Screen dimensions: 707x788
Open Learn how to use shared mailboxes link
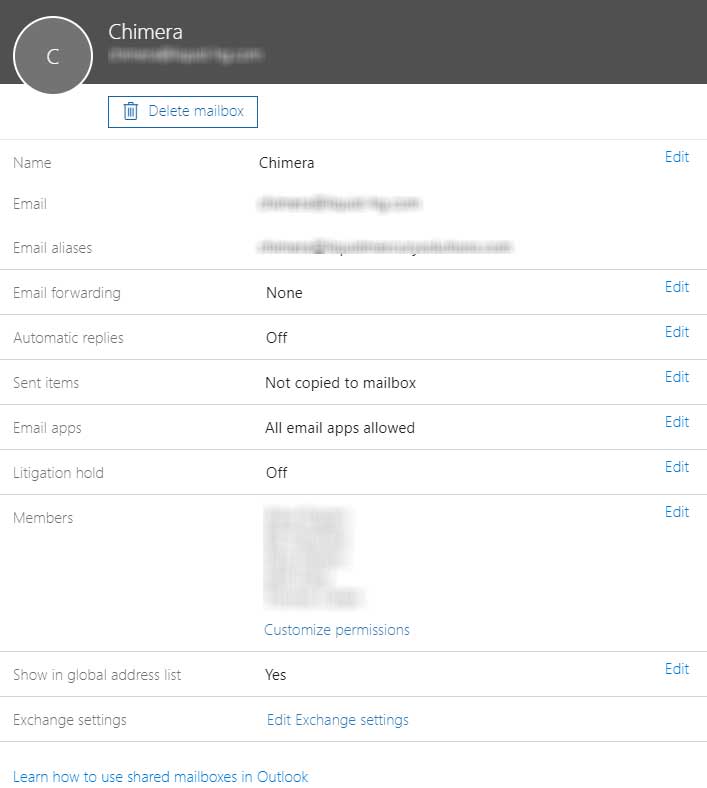pos(160,777)
